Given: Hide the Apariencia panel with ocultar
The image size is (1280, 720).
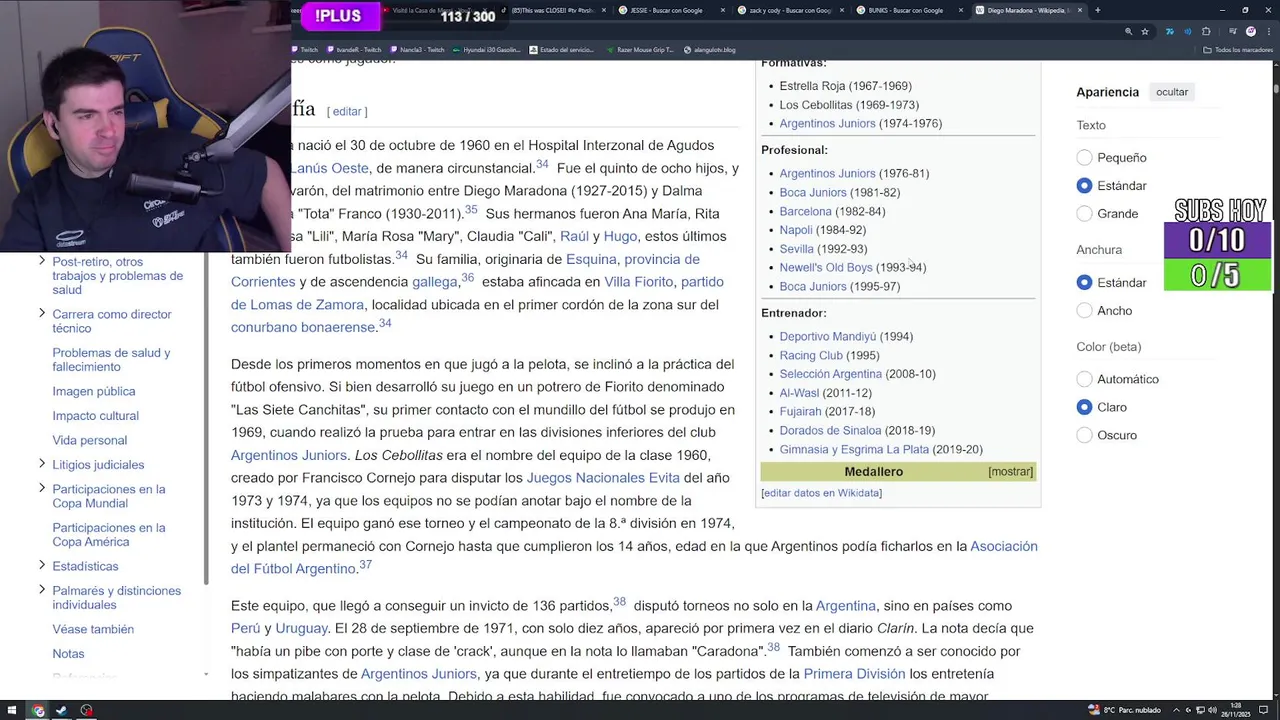Looking at the screenshot, I should coord(1172,92).
